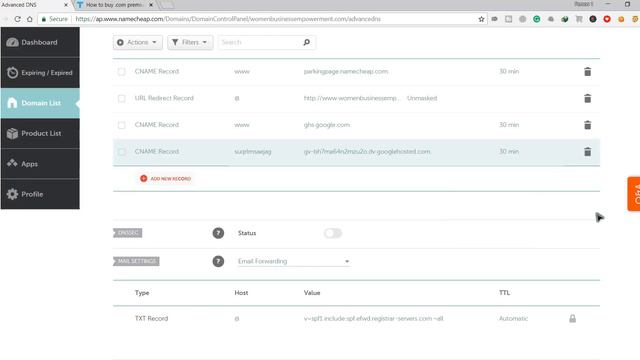Reload the page with browser refresh
Screen dimensions: 640x360
(17, 19)
